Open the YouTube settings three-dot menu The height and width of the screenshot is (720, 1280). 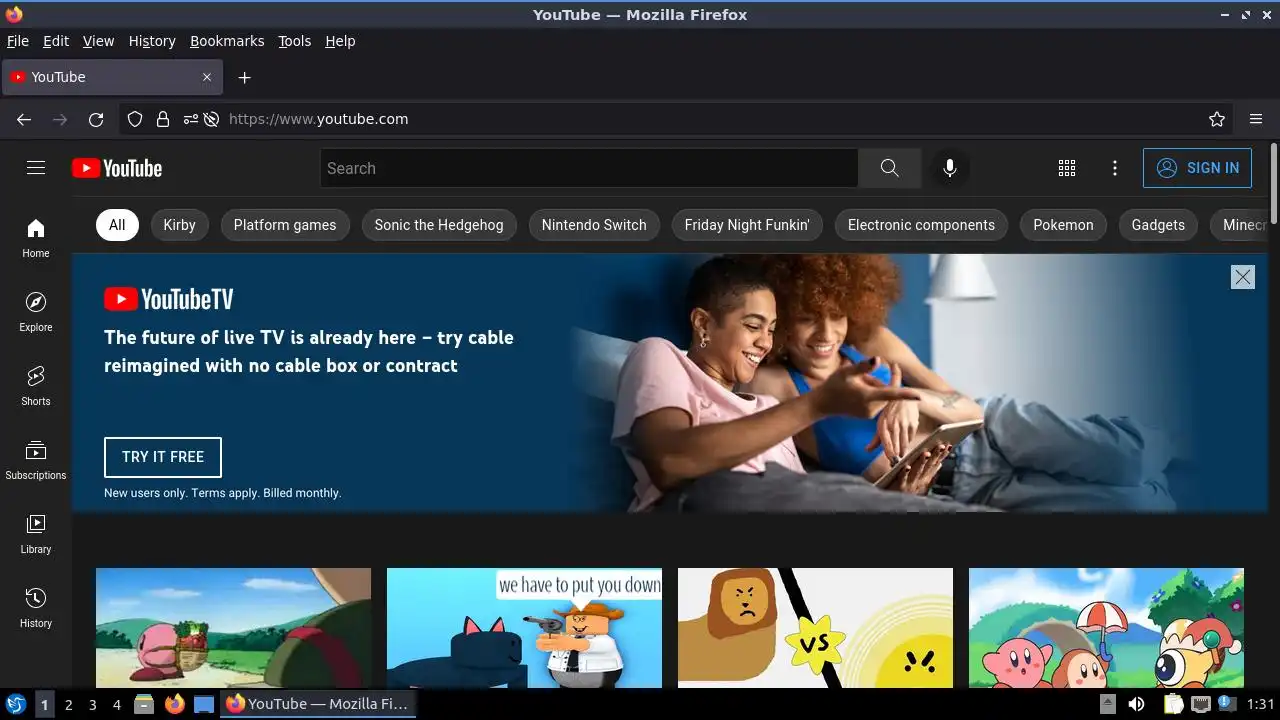tap(1115, 168)
